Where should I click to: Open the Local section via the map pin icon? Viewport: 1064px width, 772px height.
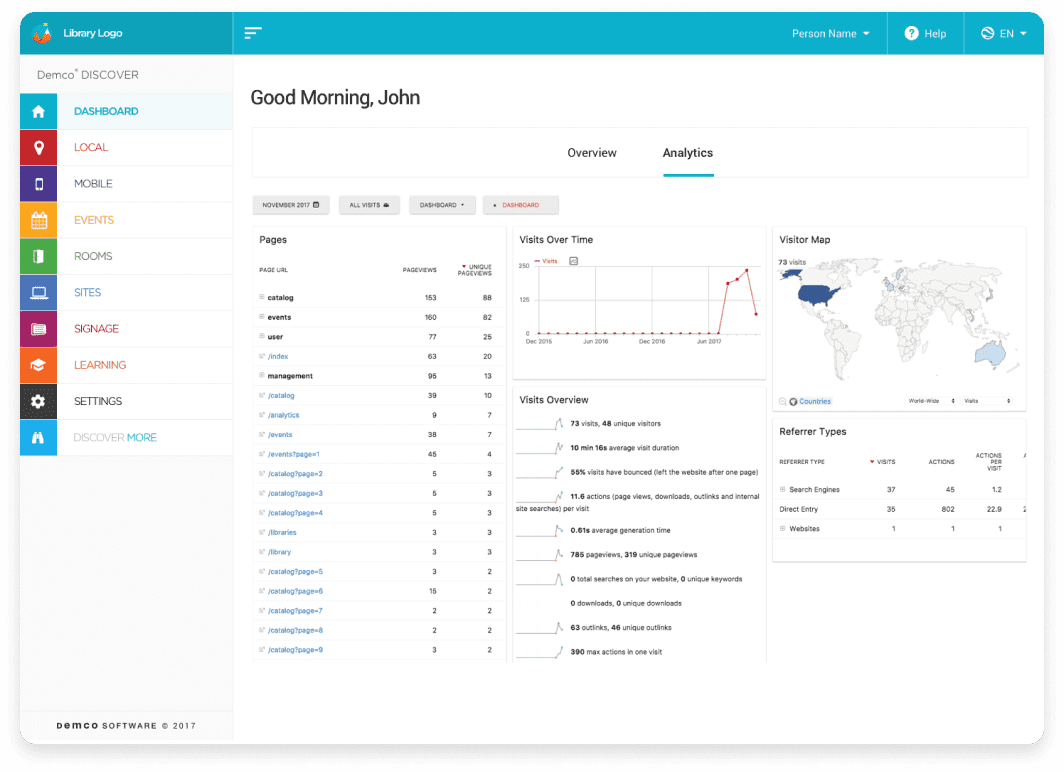pyautogui.click(x=38, y=147)
